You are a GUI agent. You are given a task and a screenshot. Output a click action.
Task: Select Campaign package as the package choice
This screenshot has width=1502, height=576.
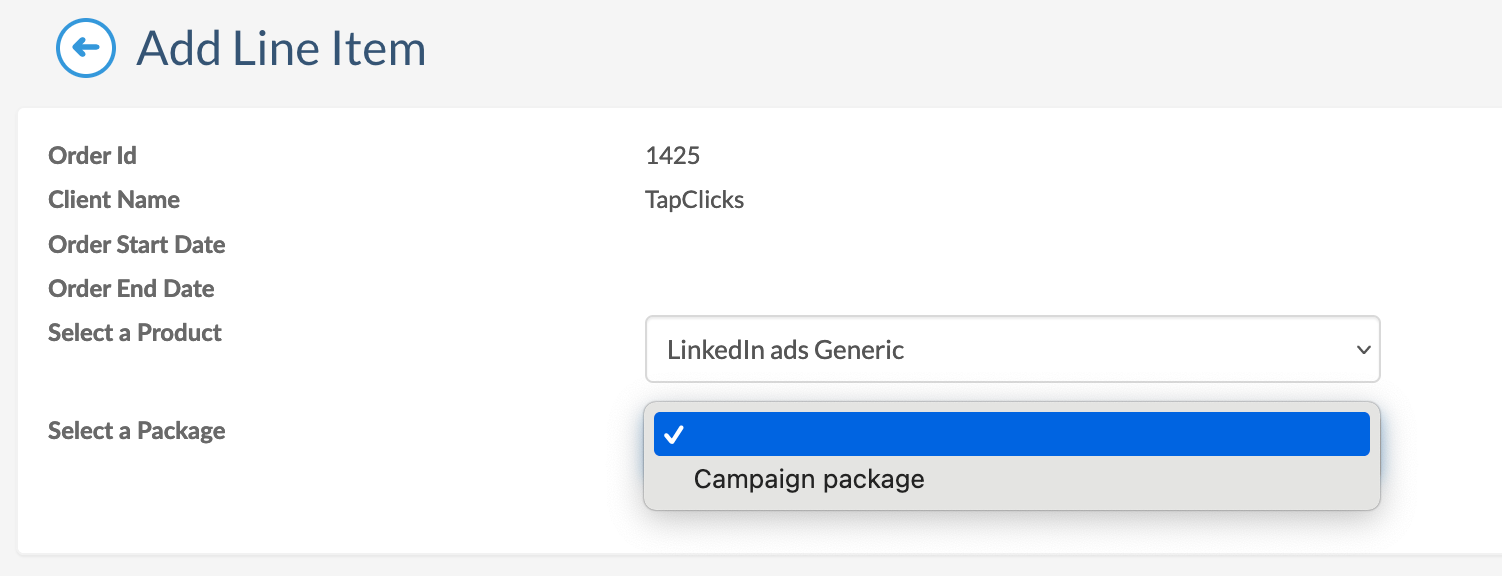[x=808, y=479]
